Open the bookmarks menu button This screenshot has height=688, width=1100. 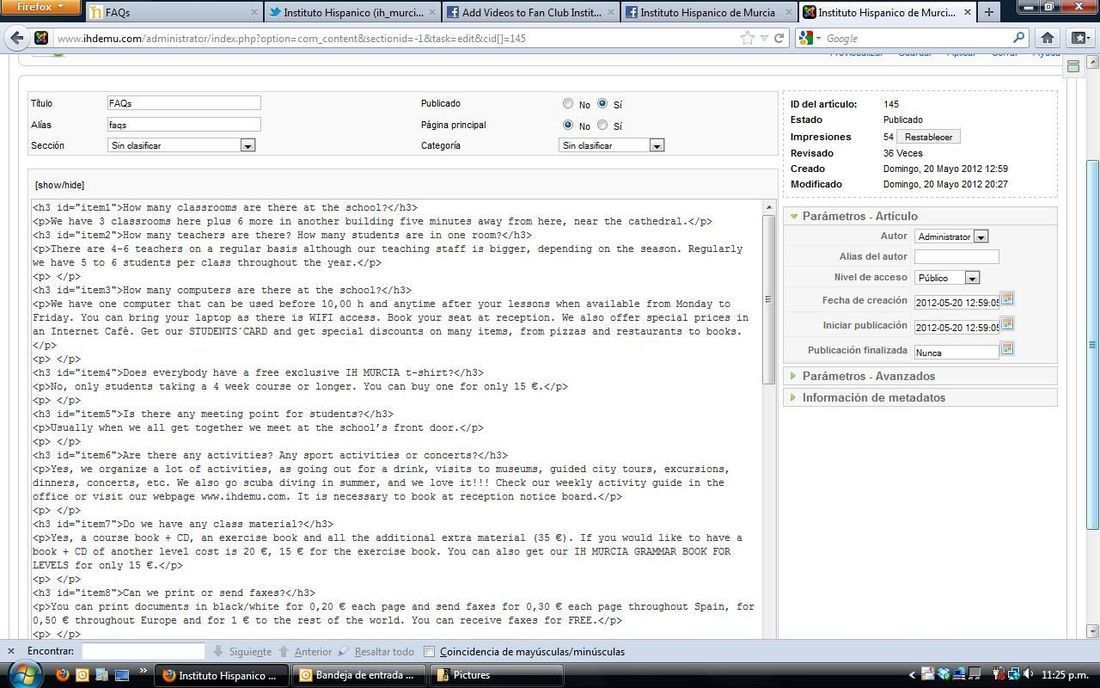tap(1080, 38)
